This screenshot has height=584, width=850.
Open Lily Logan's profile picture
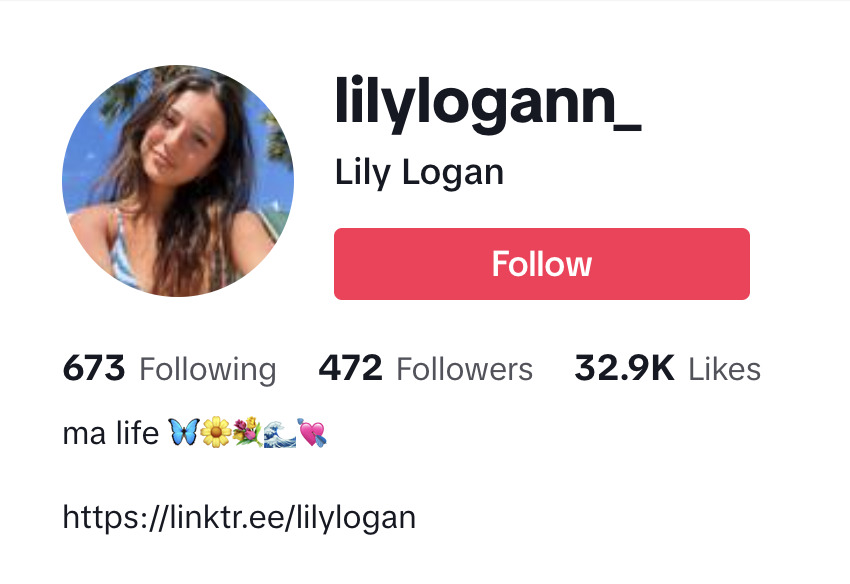[178, 181]
